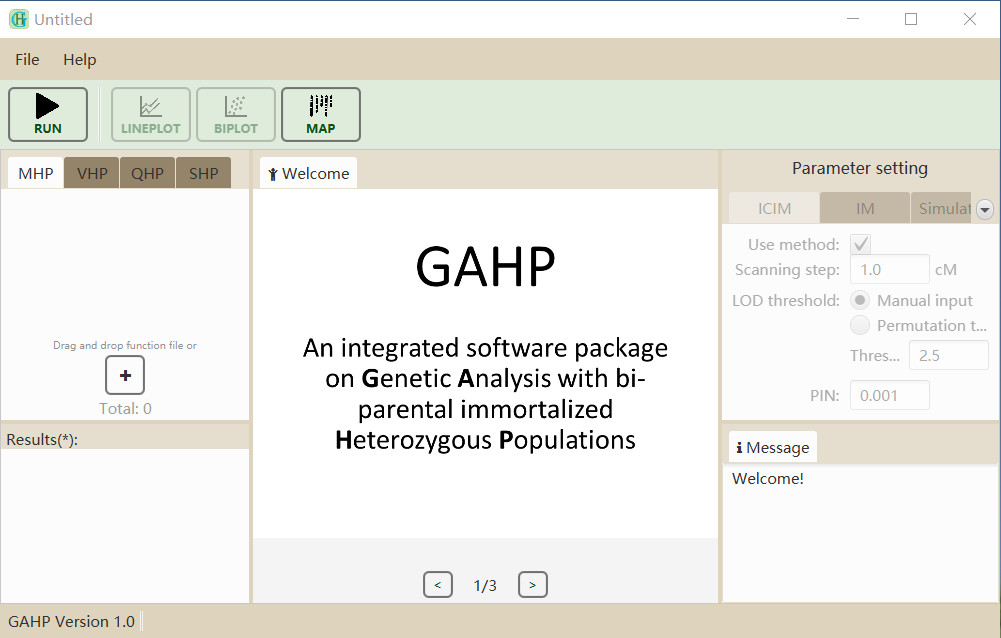Open the MAP linkage tool
This screenshot has height=638, width=1001.
321,114
